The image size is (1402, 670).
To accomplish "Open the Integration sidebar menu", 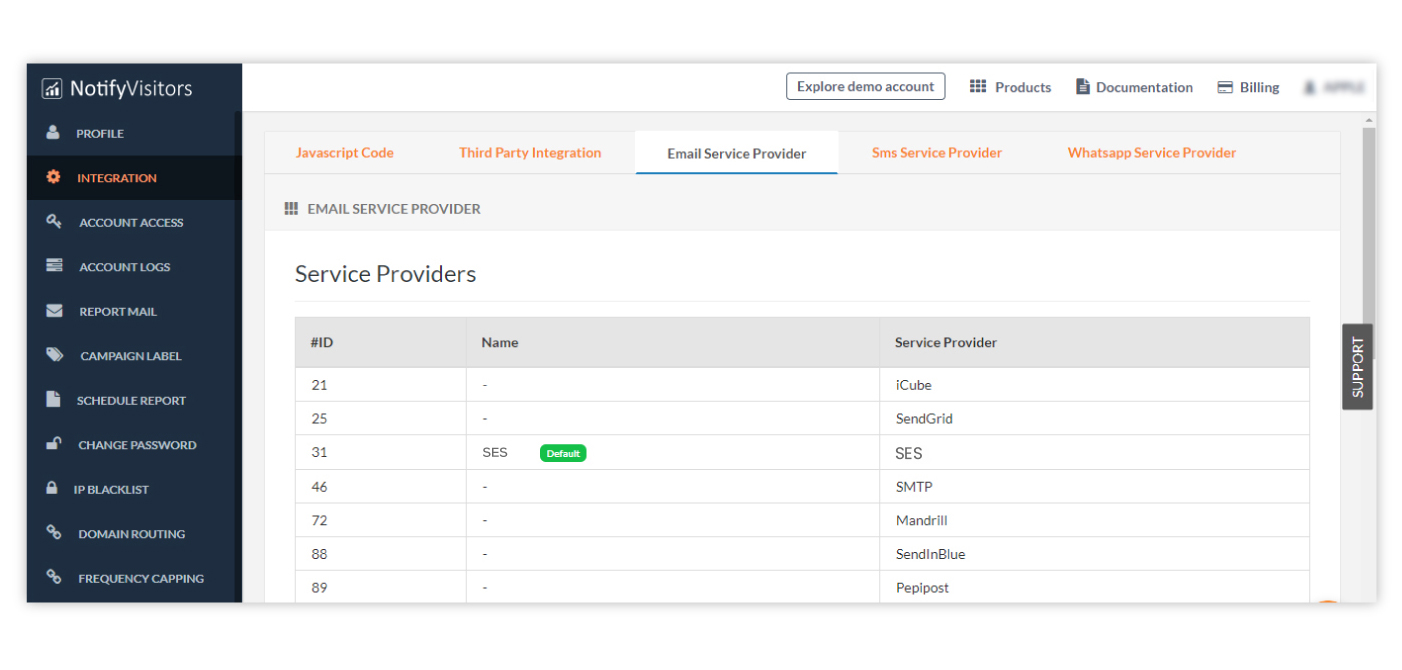I will (x=134, y=178).
